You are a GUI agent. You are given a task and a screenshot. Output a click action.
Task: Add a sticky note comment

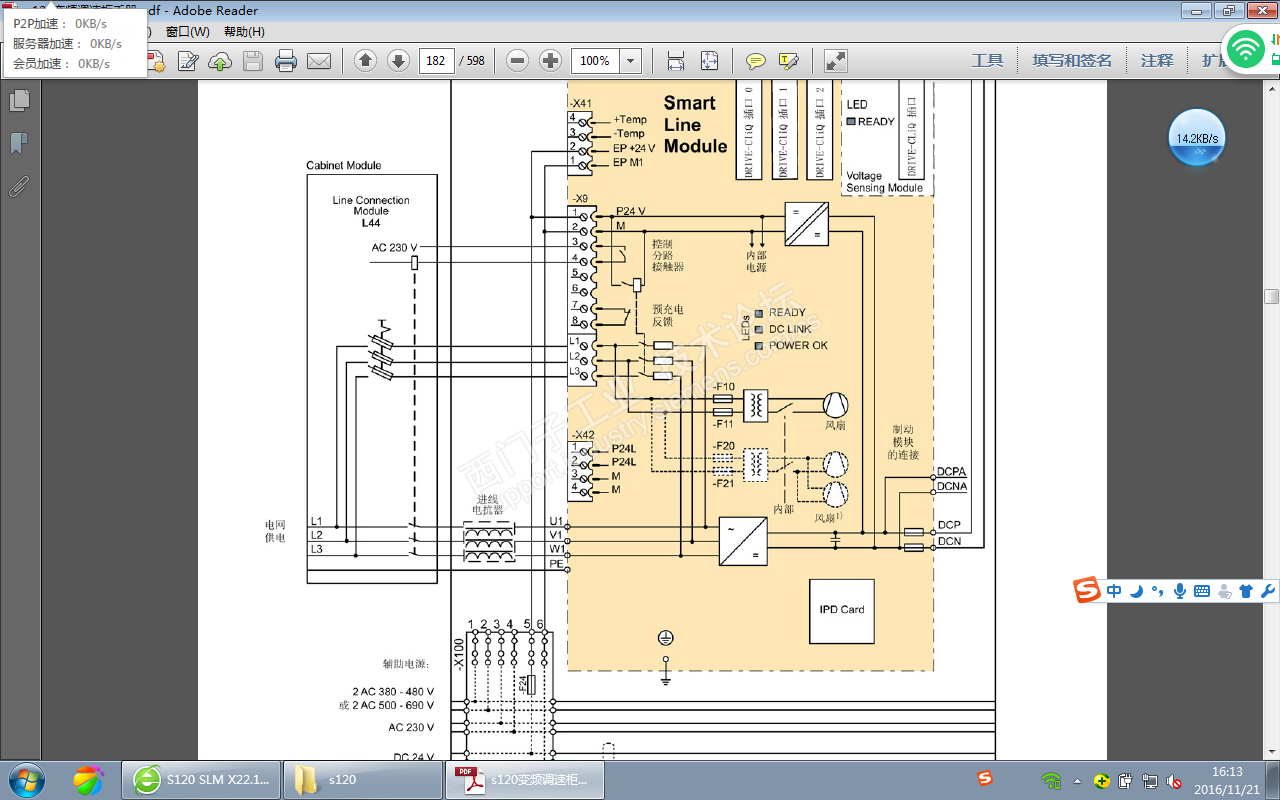[756, 61]
